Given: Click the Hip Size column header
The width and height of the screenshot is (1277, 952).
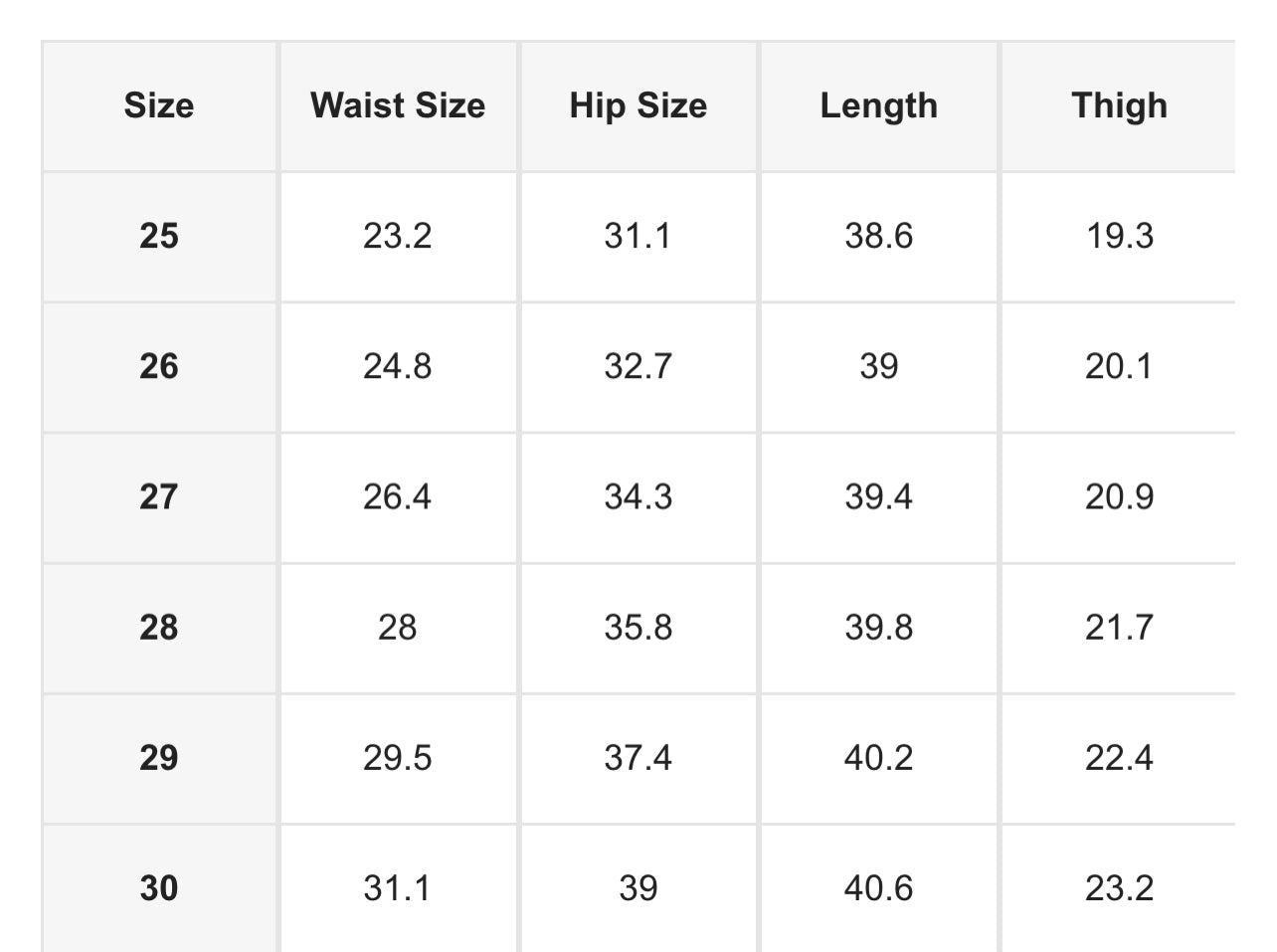Looking at the screenshot, I should pyautogui.click(x=638, y=105).
